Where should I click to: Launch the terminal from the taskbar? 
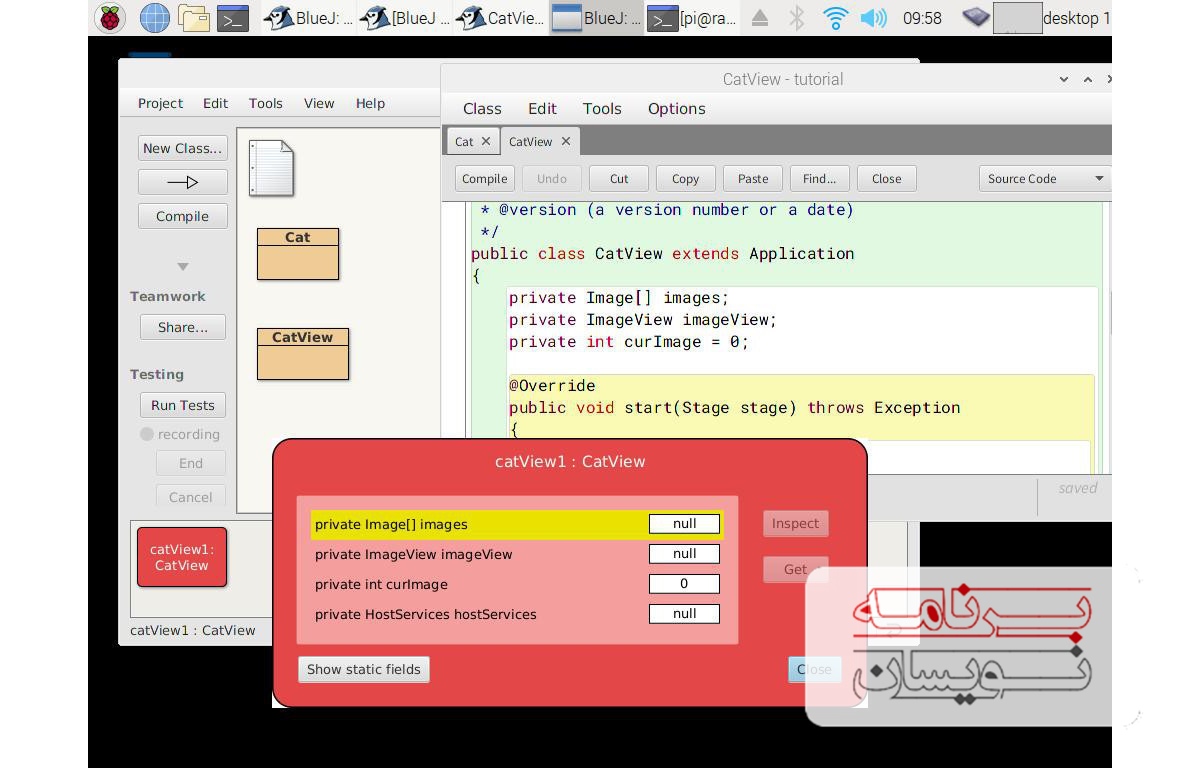tap(233, 18)
